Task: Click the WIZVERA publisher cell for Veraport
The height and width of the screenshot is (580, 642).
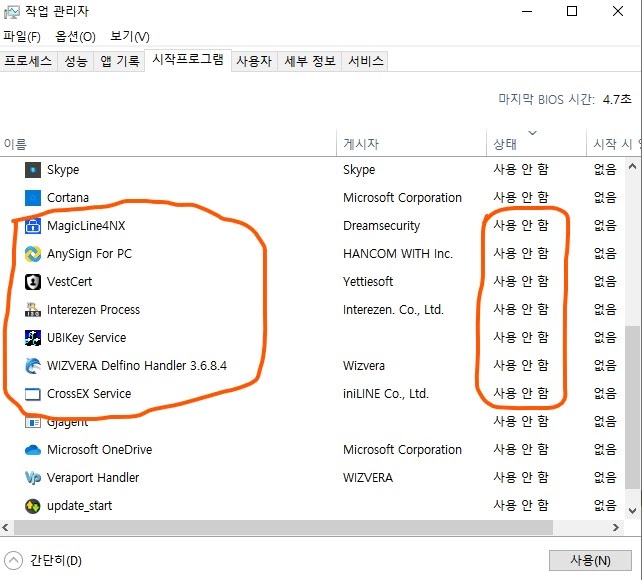Action: pyautogui.click(x=368, y=478)
